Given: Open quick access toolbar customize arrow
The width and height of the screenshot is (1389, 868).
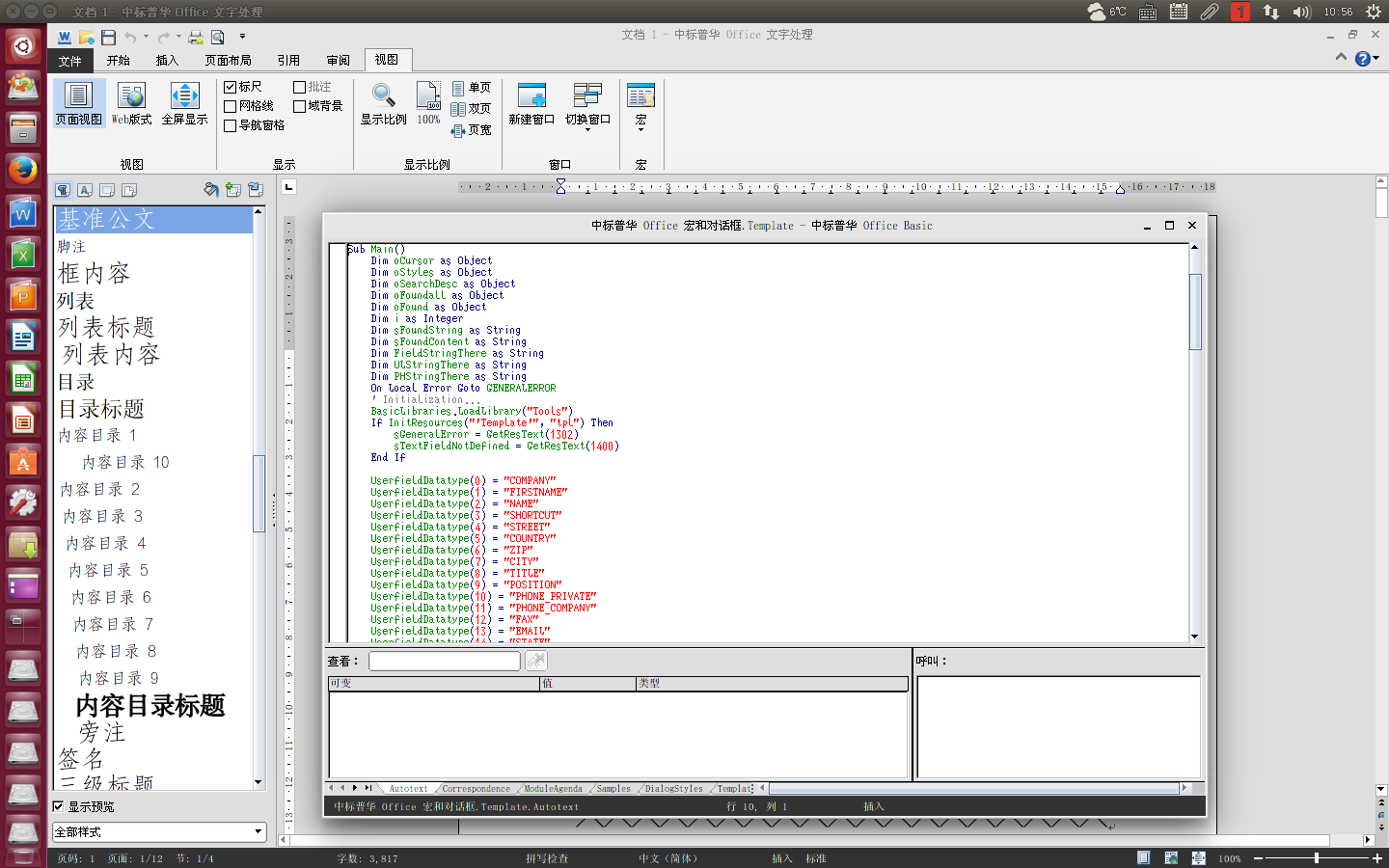Looking at the screenshot, I should [243, 37].
